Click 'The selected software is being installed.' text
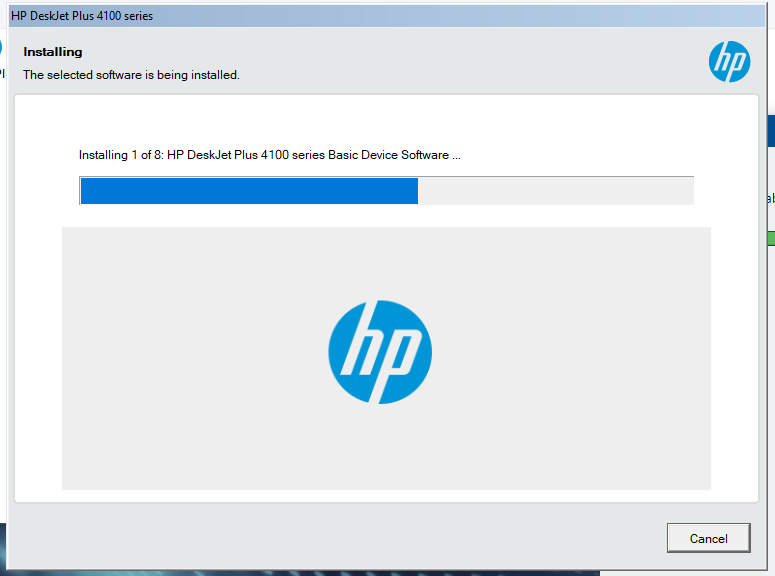The height and width of the screenshot is (576, 775). 131,75
